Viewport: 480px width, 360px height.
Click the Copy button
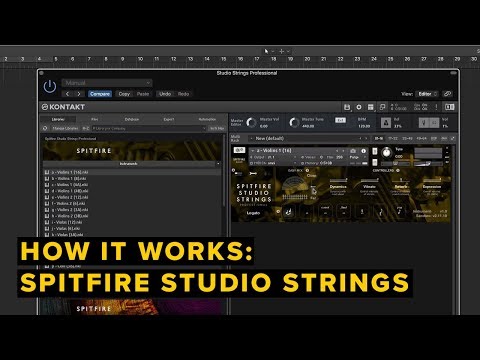pyautogui.click(x=124, y=94)
